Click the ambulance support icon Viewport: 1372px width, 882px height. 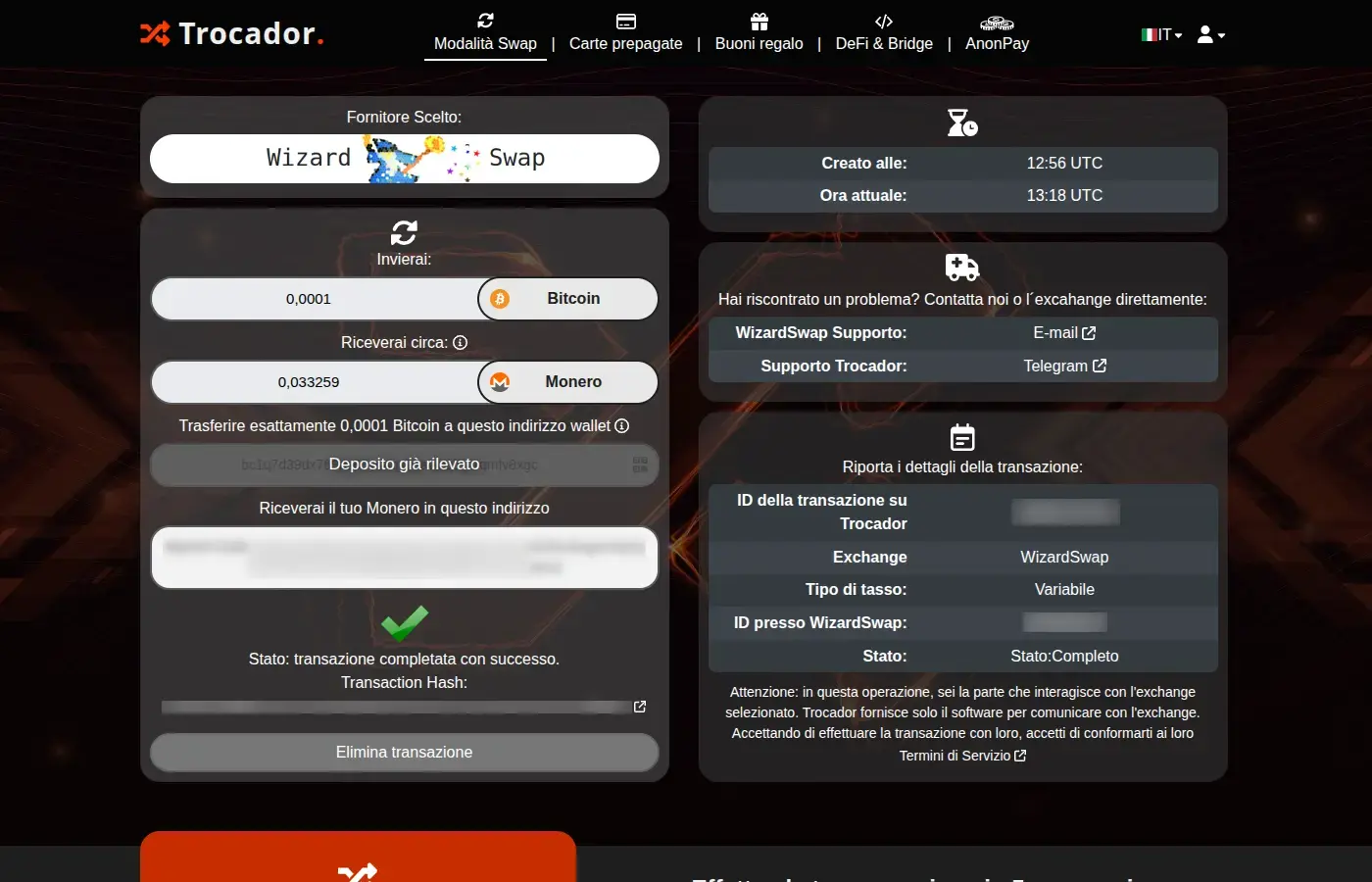[x=962, y=267]
